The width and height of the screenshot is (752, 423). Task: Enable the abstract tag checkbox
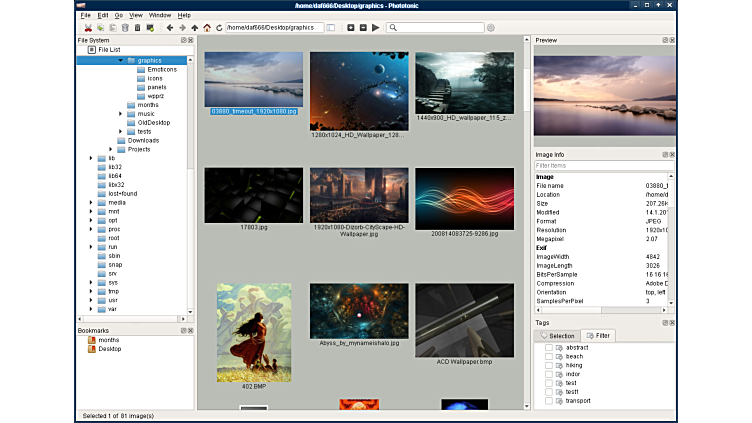point(548,347)
